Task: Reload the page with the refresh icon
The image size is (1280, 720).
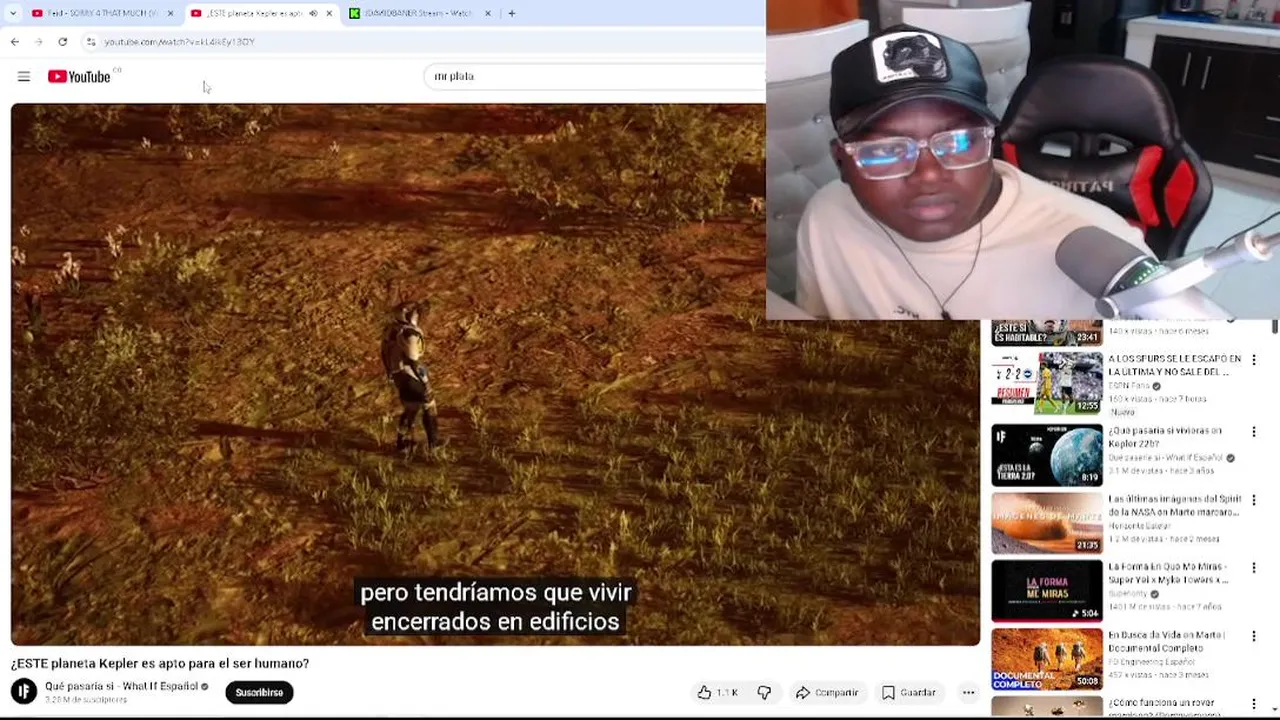Action: 63,41
